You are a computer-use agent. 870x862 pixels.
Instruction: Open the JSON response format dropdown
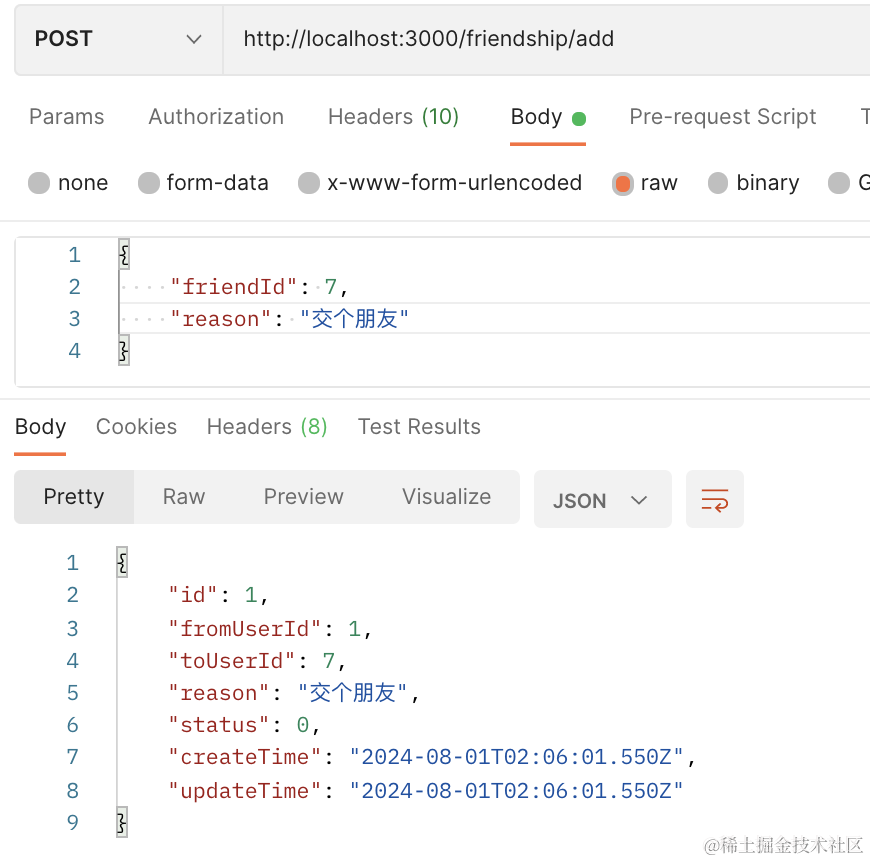pyautogui.click(x=602, y=500)
